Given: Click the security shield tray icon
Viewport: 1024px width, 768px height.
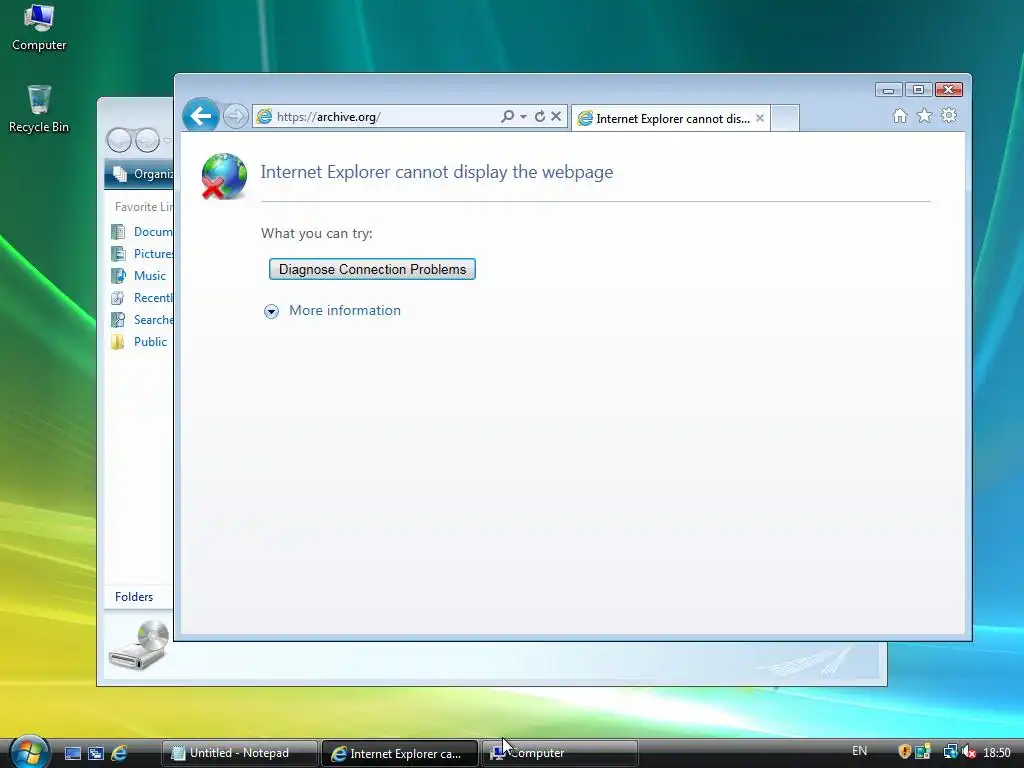Looking at the screenshot, I should point(904,752).
